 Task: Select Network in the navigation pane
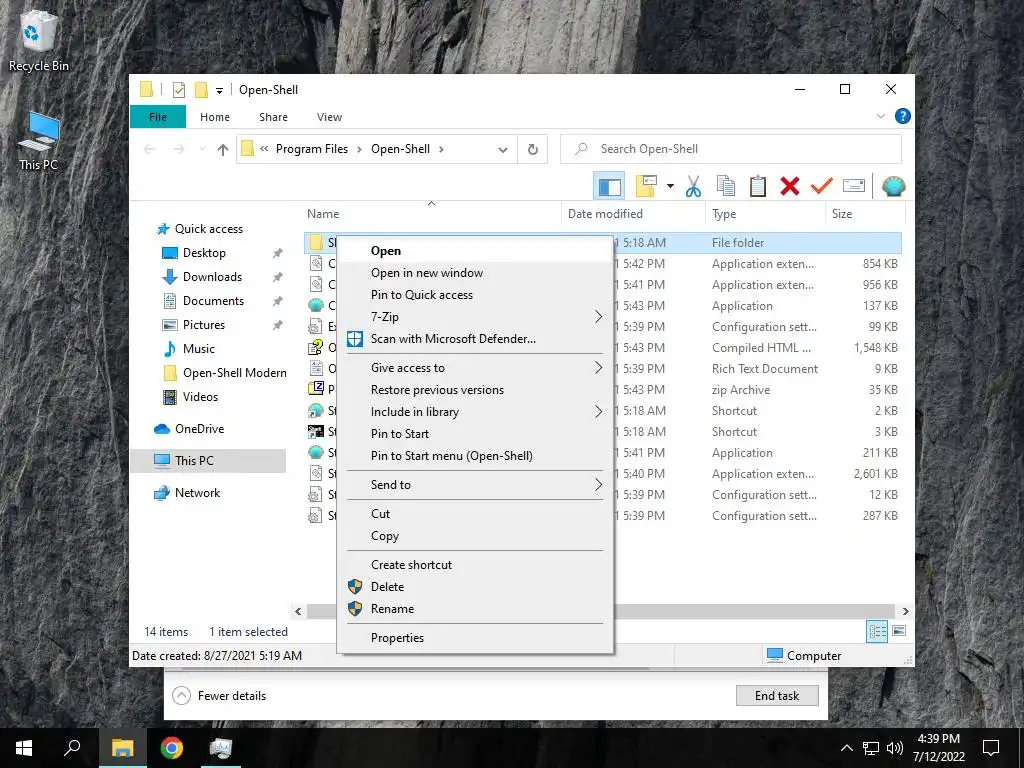pyautogui.click(x=197, y=493)
